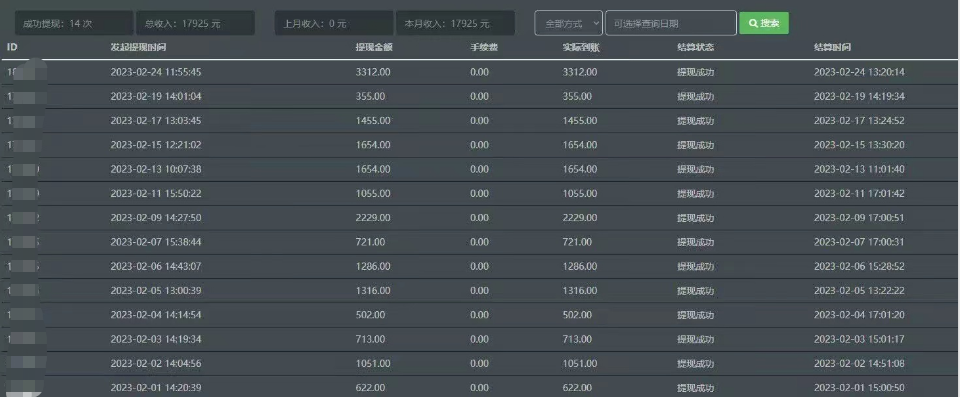The width and height of the screenshot is (960, 397).
Task: Click the 实际到账 column header
Action: point(581,47)
